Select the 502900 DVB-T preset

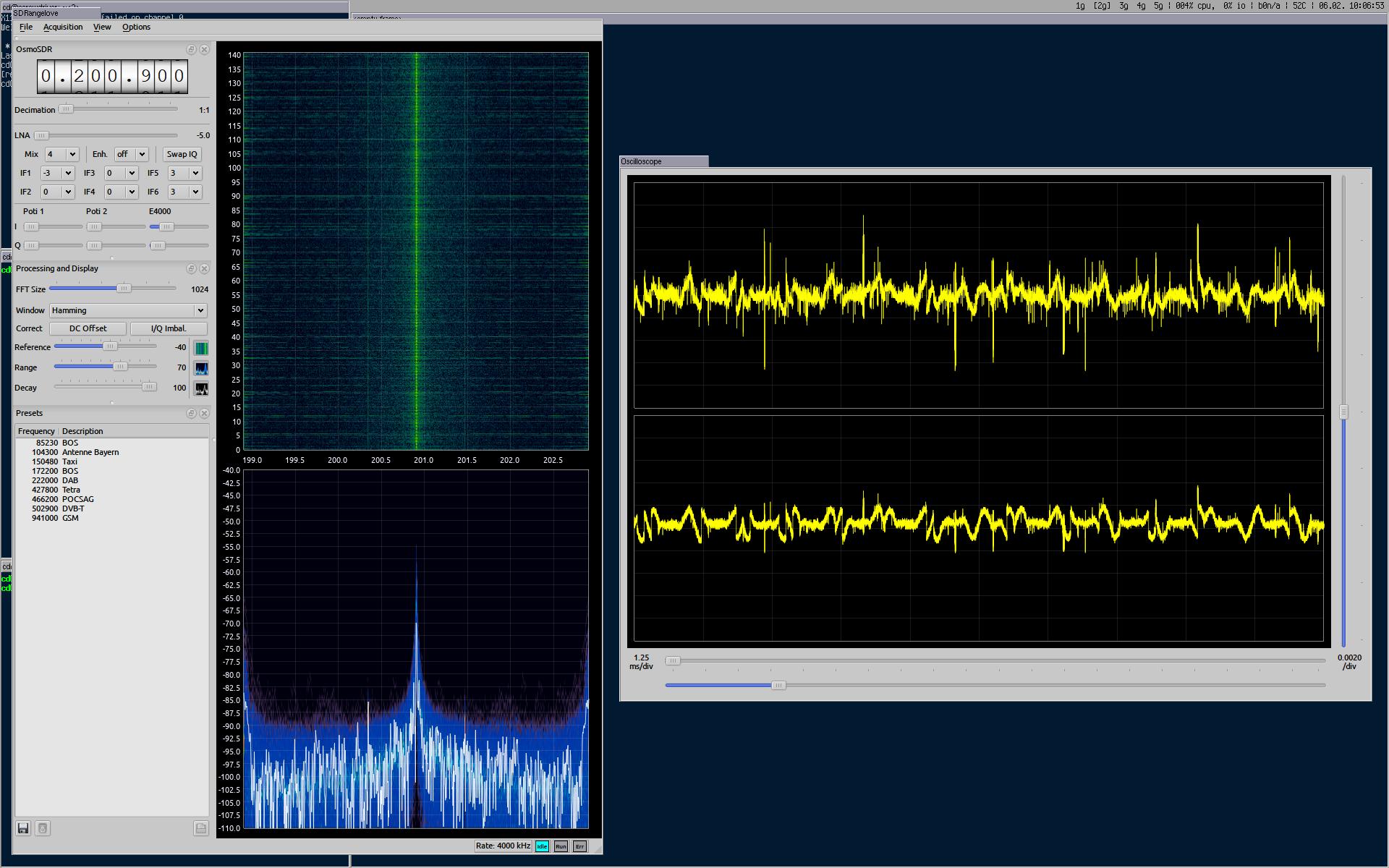click(111, 509)
